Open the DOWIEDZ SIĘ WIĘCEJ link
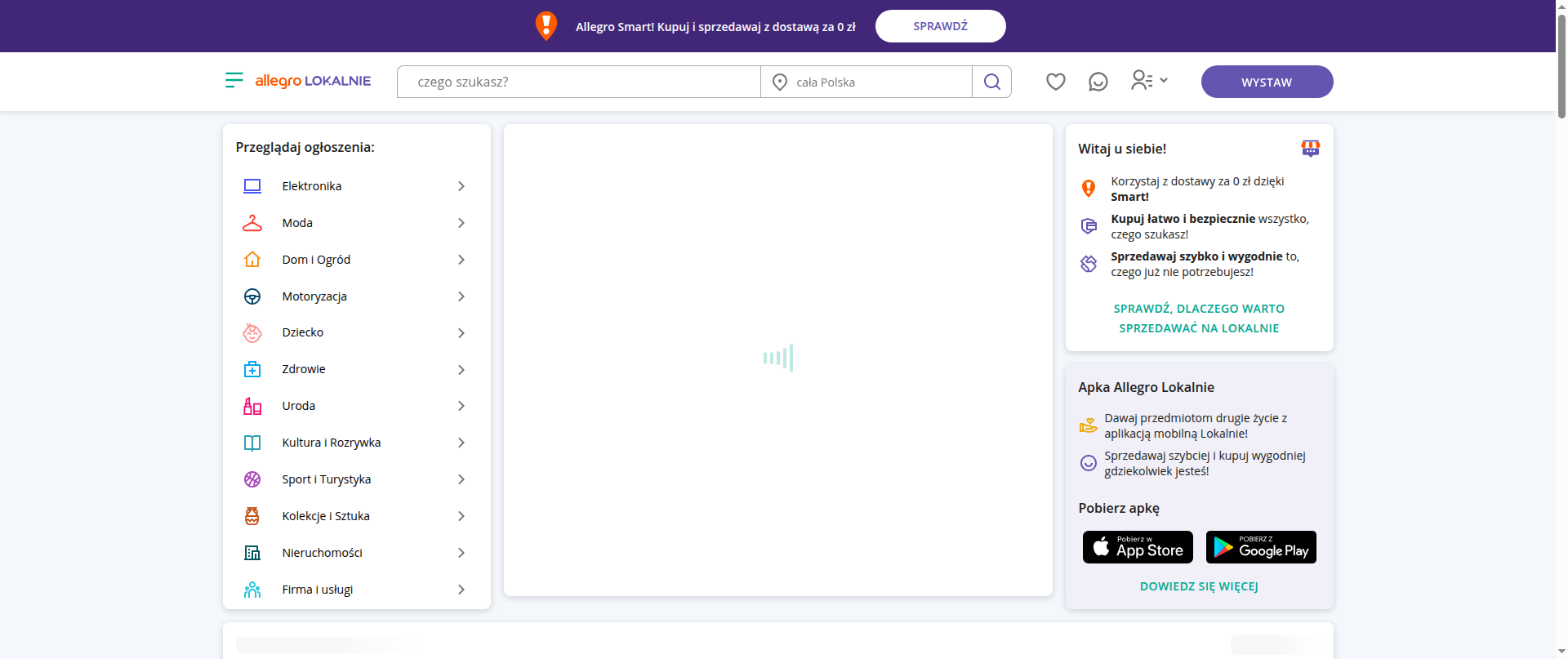1568x659 pixels. coord(1199,586)
